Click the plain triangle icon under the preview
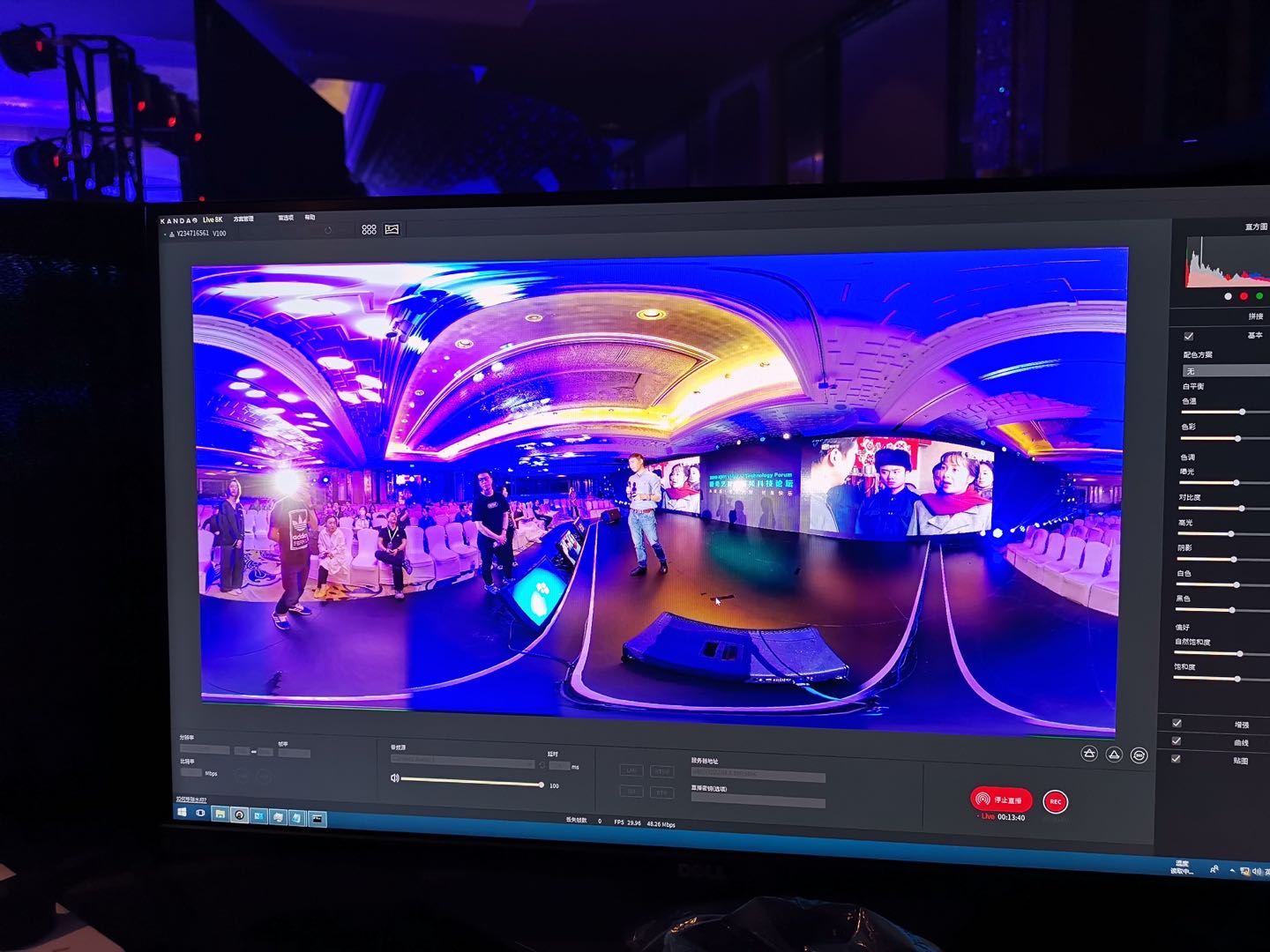Viewport: 1270px width, 952px height. tap(1114, 755)
